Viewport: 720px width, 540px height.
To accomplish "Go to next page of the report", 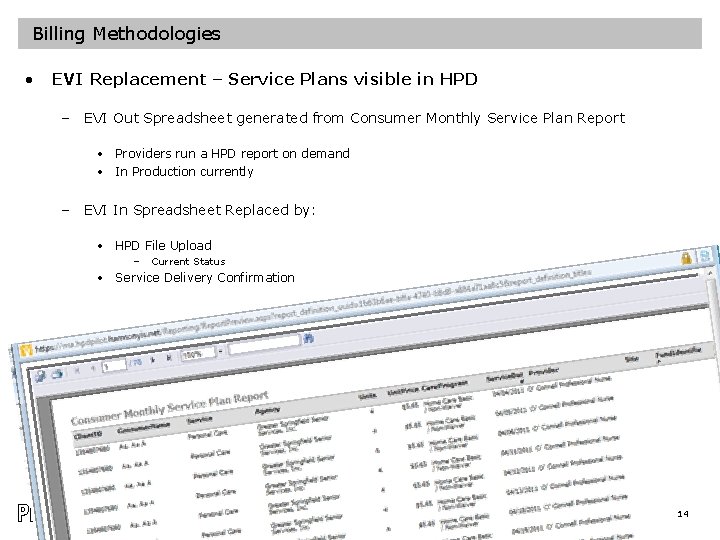I will (x=153, y=360).
